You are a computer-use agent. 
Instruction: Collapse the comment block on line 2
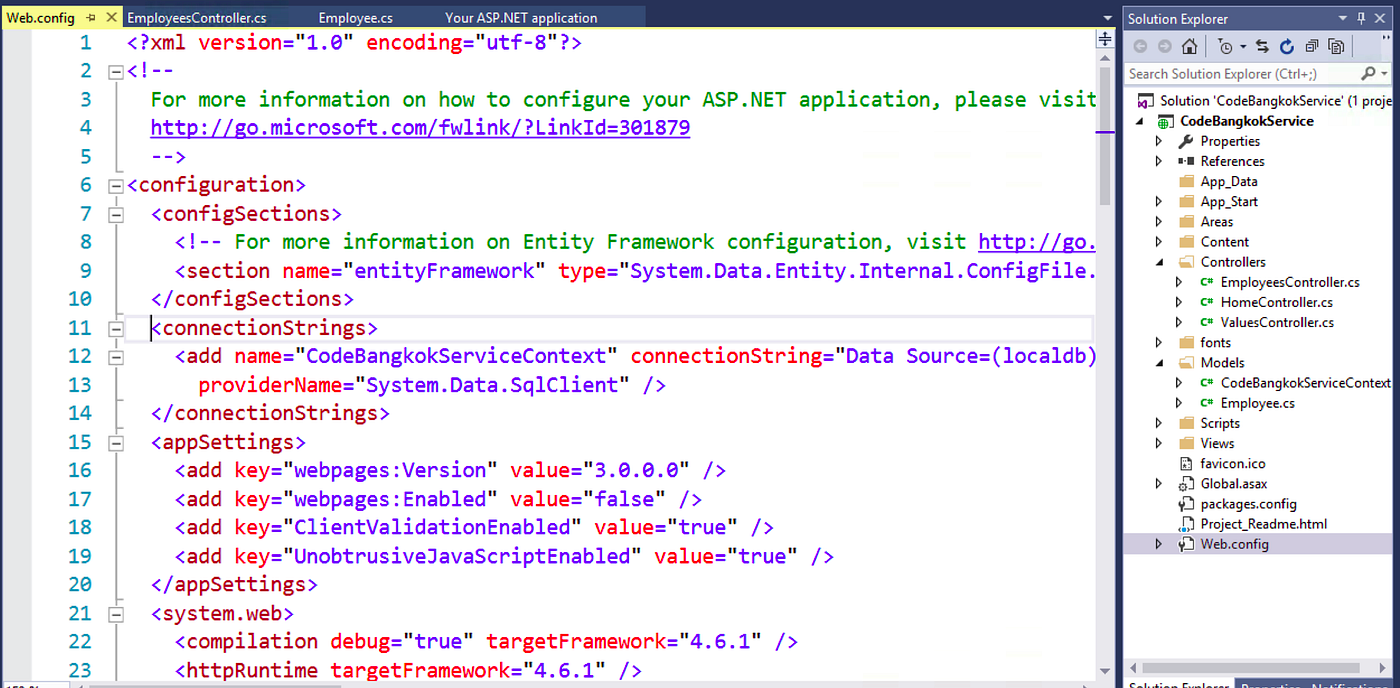click(x=116, y=70)
